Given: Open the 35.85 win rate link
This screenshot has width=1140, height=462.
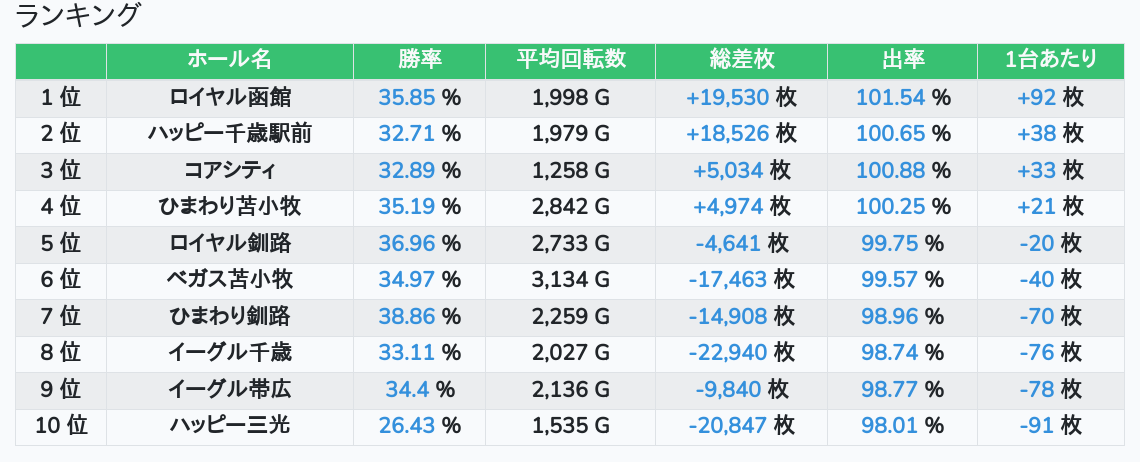Looking at the screenshot, I should point(408,98).
